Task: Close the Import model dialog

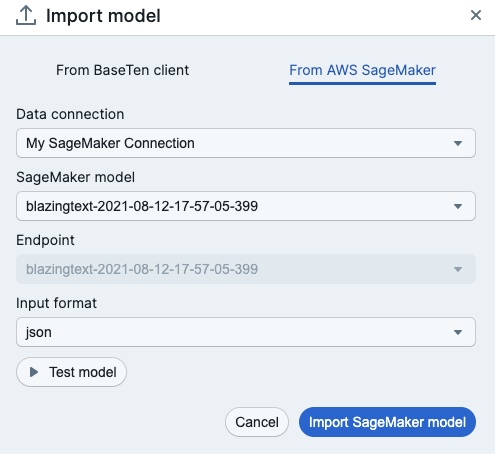Action: coord(476,15)
